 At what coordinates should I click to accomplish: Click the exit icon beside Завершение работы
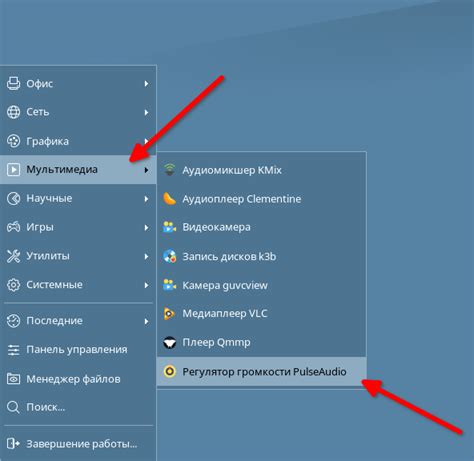(13, 444)
